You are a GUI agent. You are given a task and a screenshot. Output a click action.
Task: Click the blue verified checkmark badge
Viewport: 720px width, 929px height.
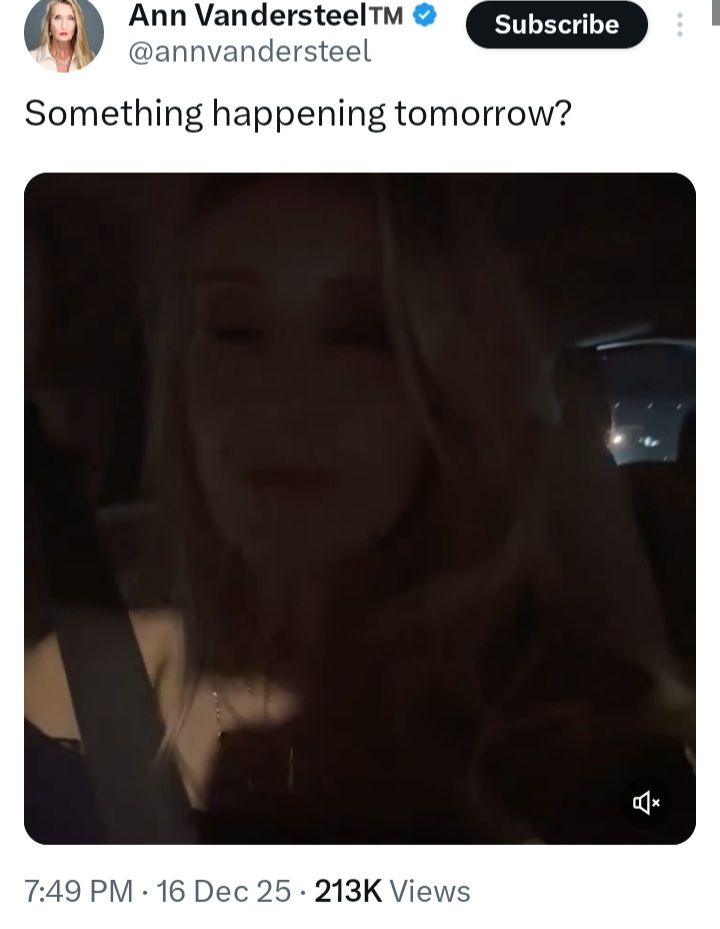point(424,15)
